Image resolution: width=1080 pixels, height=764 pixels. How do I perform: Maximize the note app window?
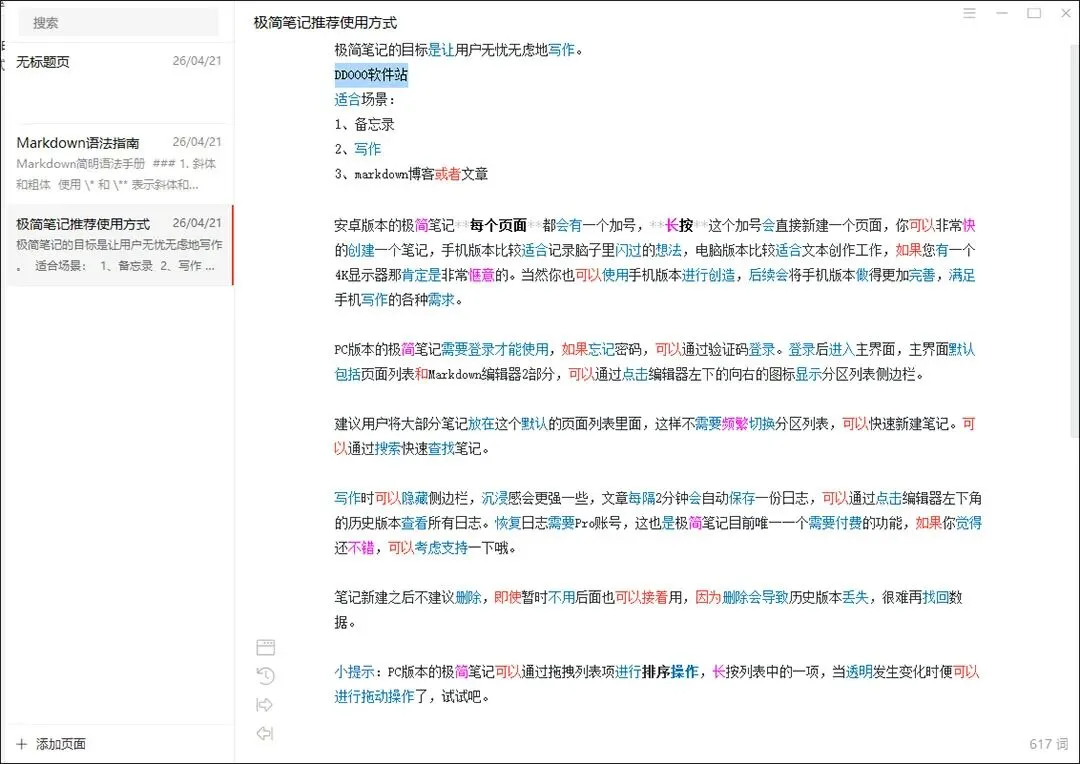click(1034, 13)
